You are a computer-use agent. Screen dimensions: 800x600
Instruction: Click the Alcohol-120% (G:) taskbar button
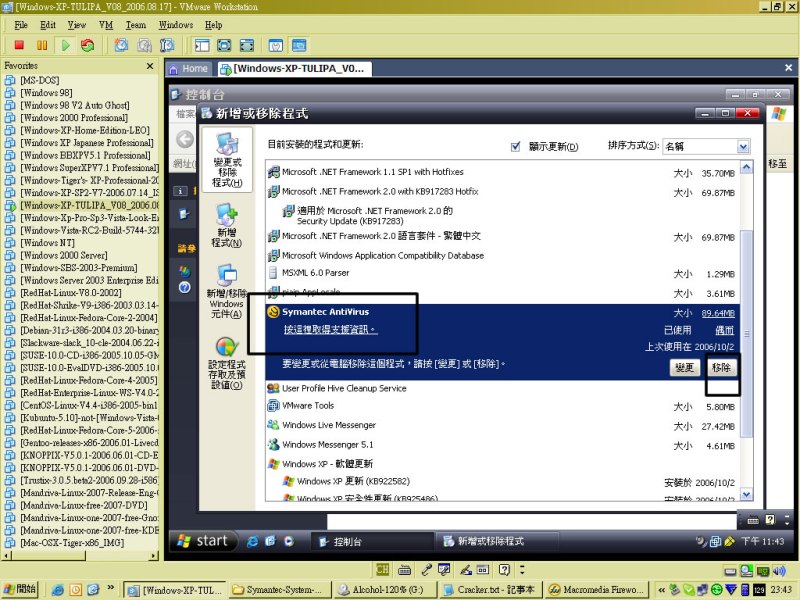[384, 590]
